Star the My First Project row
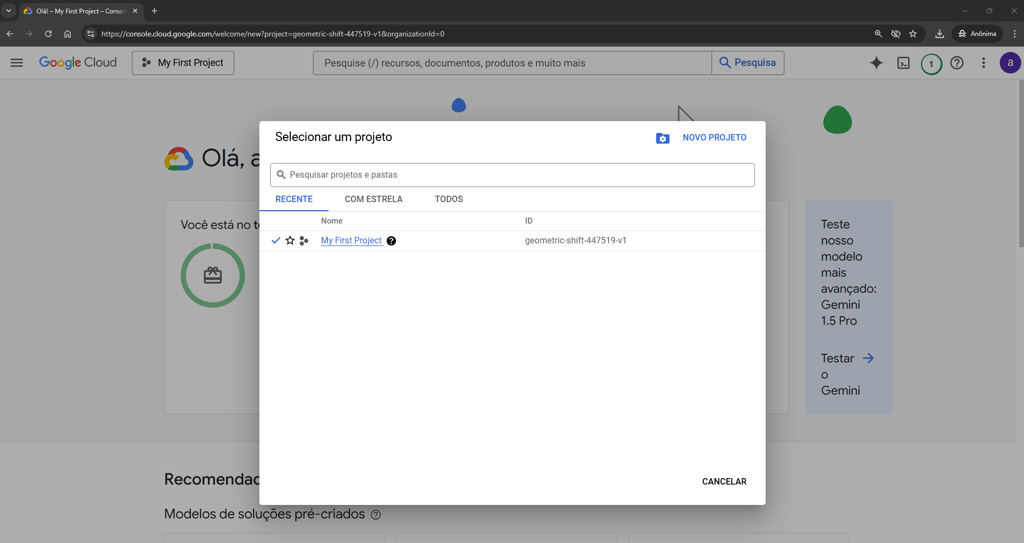 coord(290,240)
